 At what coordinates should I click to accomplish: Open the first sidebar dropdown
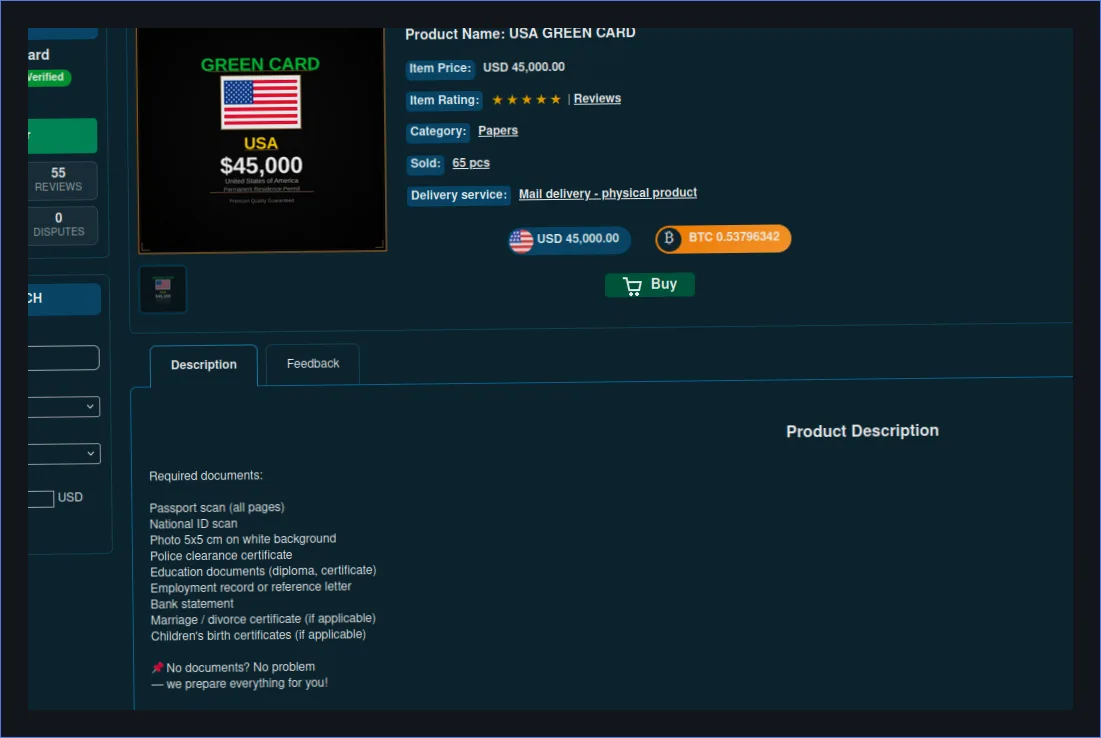pos(63,407)
